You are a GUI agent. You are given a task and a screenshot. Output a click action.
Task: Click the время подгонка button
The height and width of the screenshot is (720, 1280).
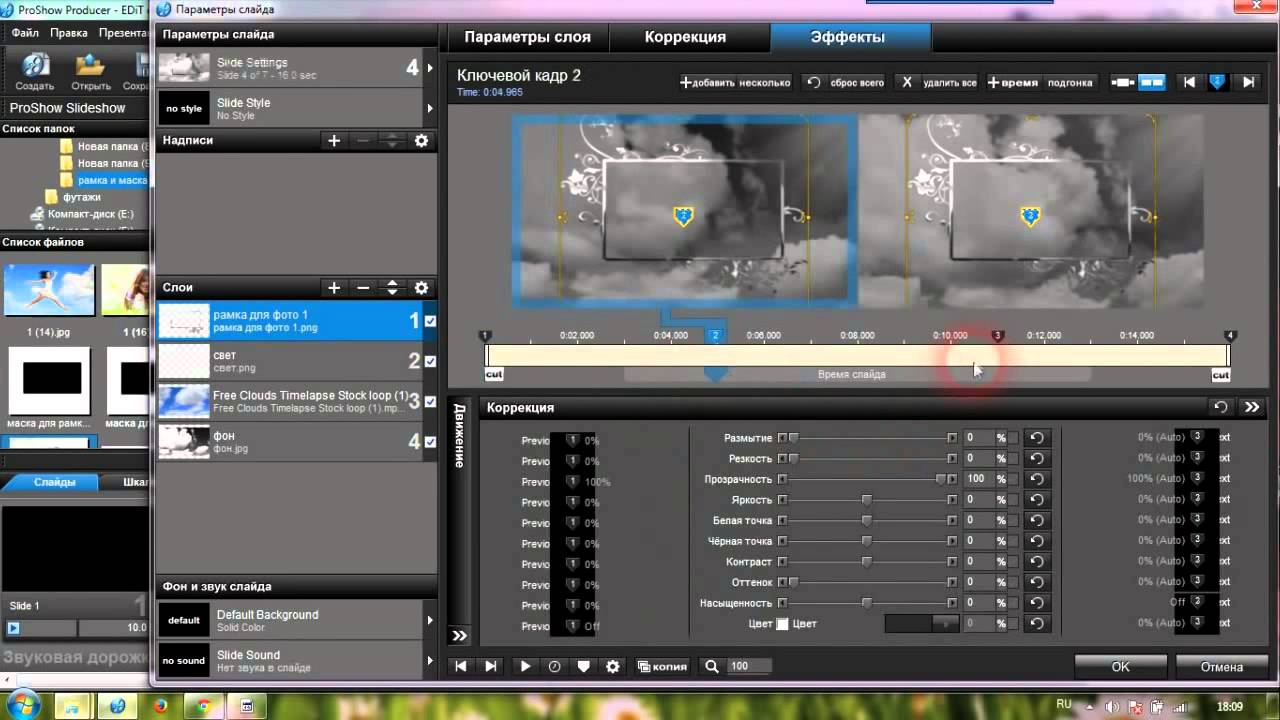click(x=1041, y=83)
